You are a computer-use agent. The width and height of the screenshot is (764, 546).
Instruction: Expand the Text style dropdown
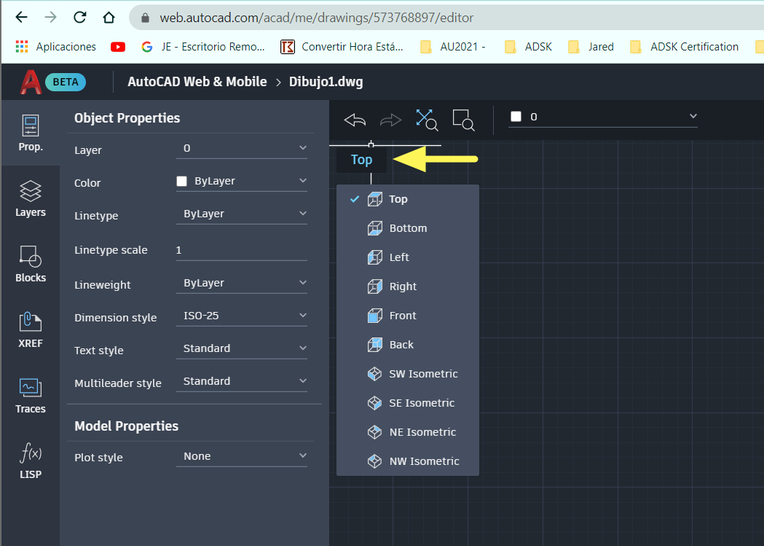[x=242, y=348]
